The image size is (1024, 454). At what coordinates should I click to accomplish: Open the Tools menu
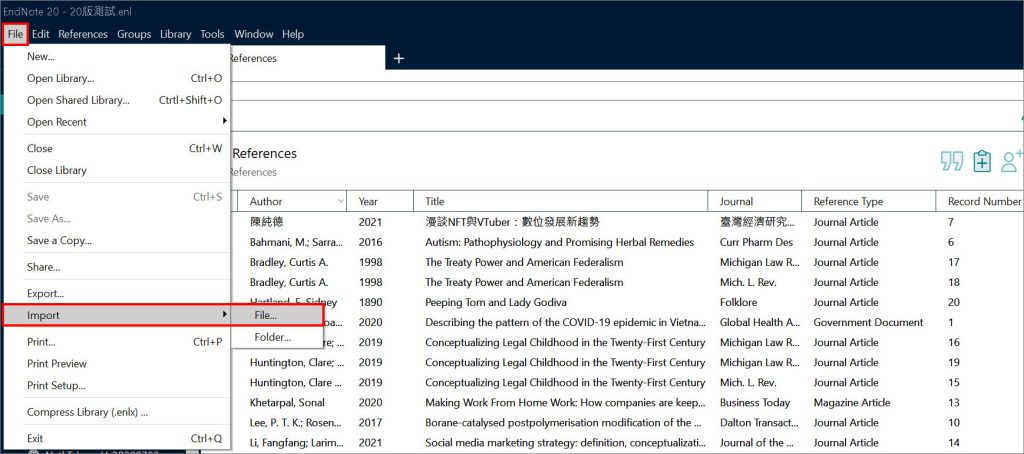point(212,34)
